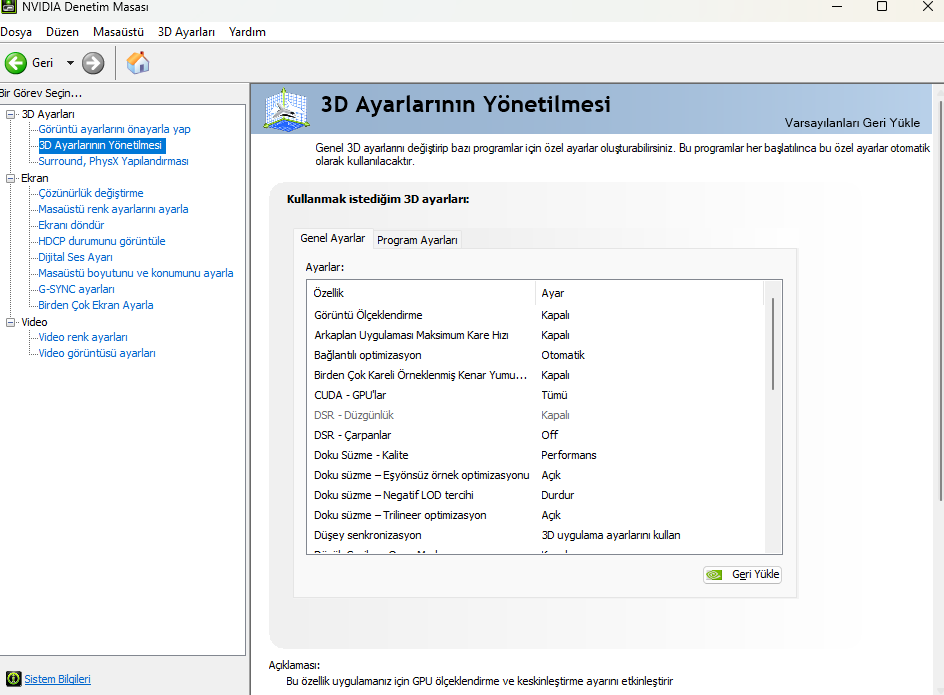Click the Off value for DSR Çarpanlar
This screenshot has height=695, width=944.
[x=550, y=435]
